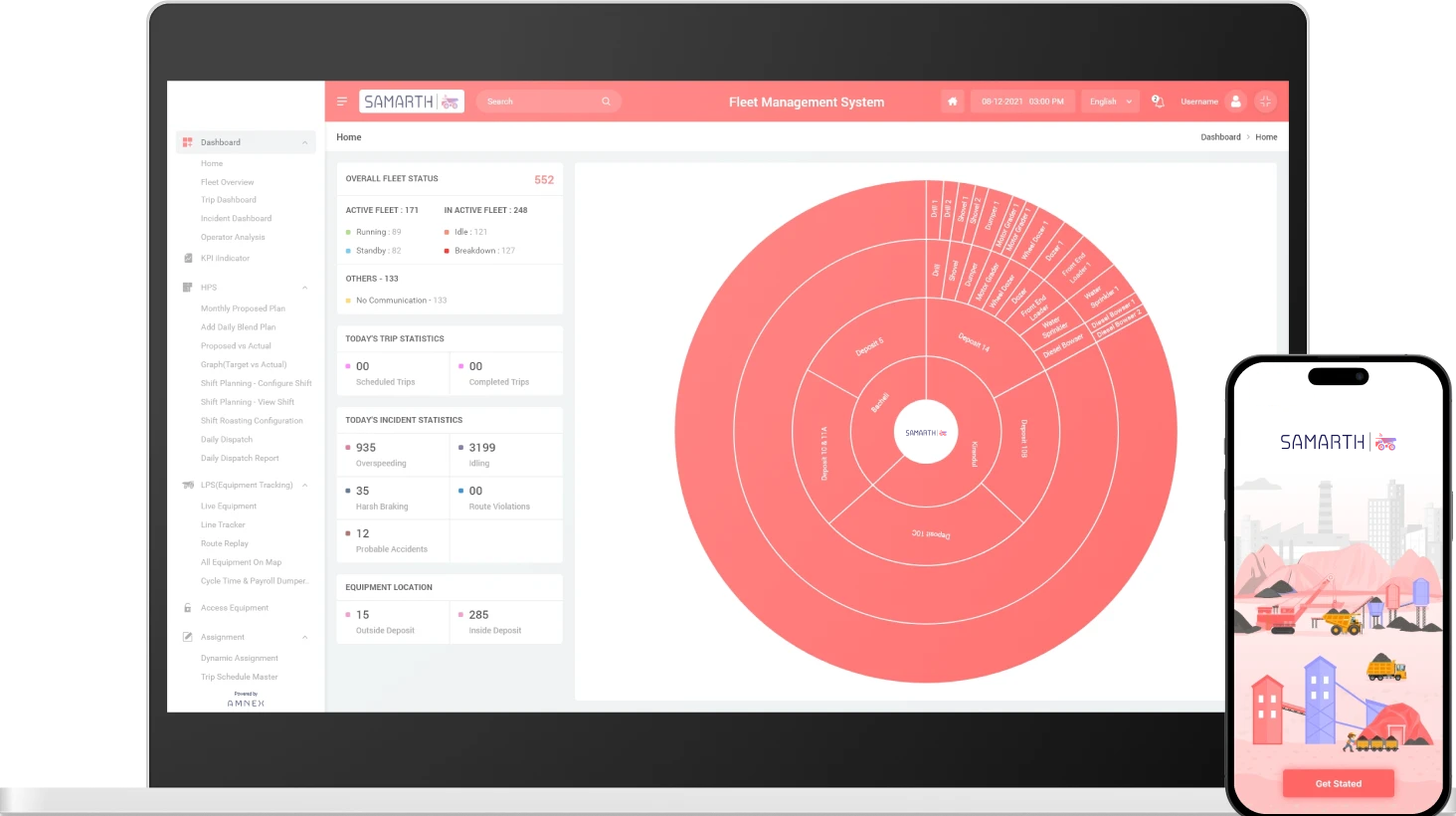Click the Dashboard sidebar icon
Viewport: 1456px width, 816px height.
tap(187, 142)
